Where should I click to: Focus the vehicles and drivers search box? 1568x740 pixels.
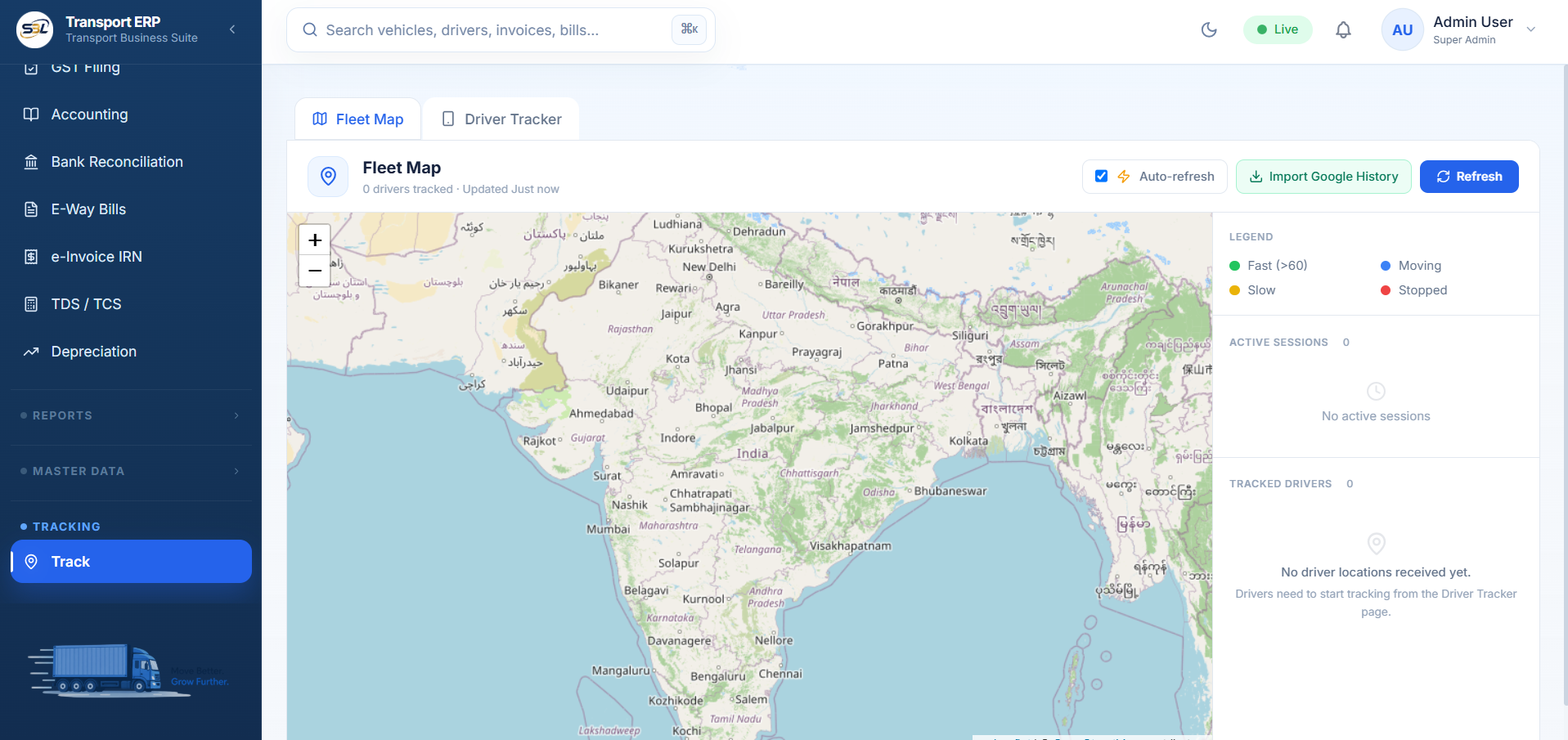click(x=501, y=30)
